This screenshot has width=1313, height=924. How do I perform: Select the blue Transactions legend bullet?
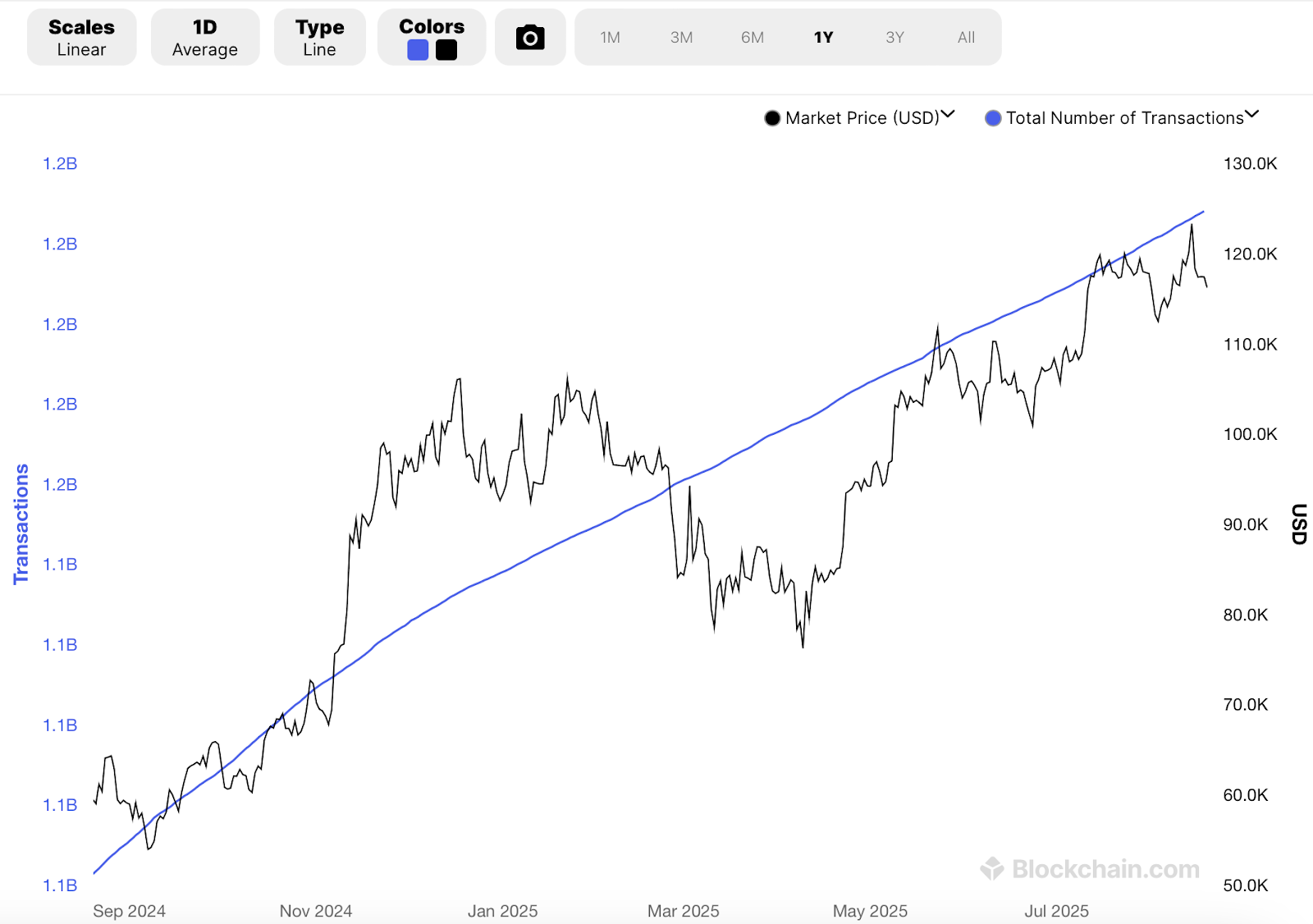[993, 117]
